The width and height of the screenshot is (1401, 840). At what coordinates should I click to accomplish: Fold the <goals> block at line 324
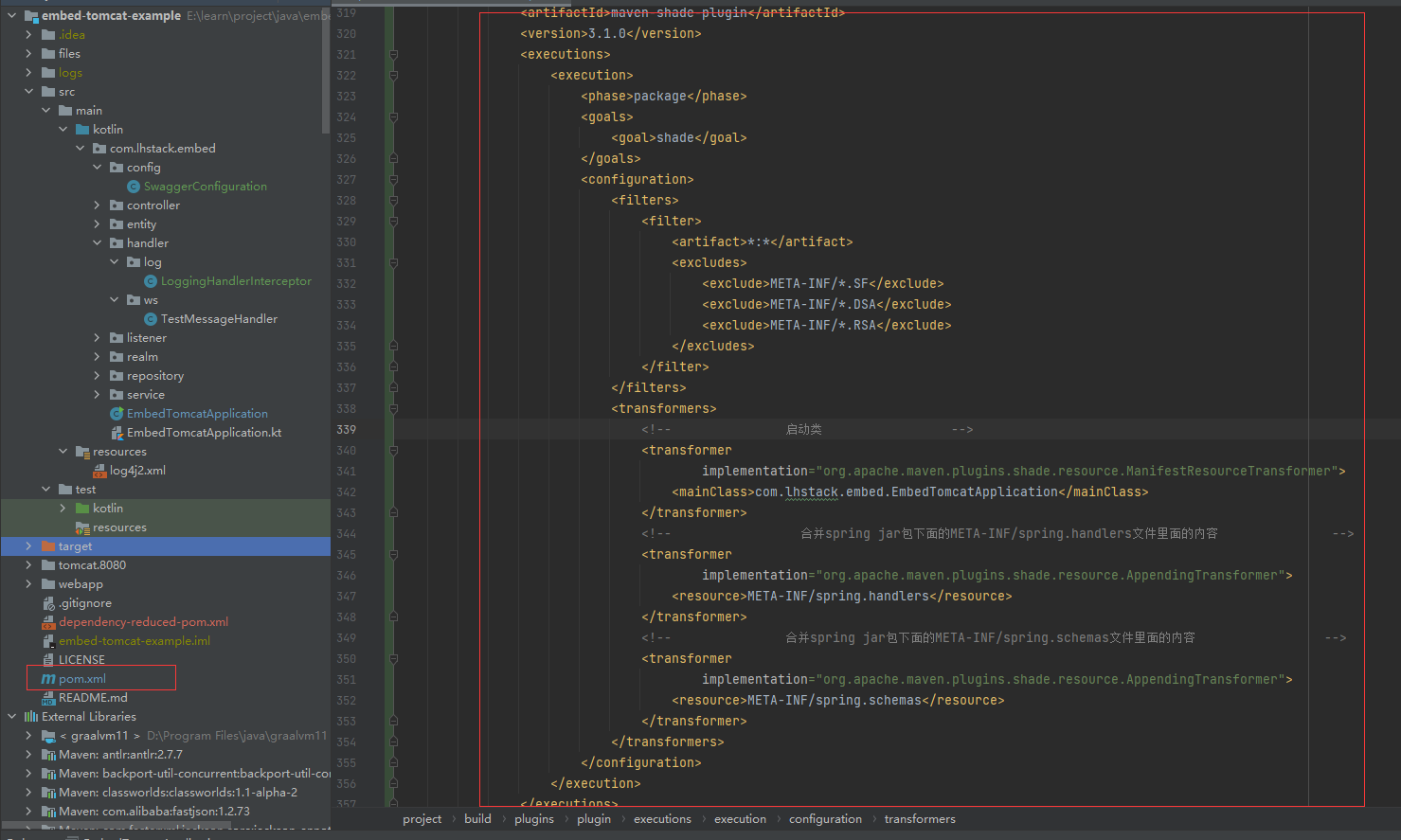(393, 117)
